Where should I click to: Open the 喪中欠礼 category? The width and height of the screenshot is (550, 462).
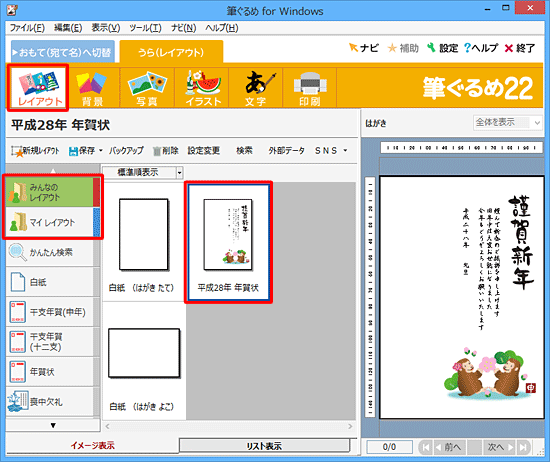tap(50, 402)
